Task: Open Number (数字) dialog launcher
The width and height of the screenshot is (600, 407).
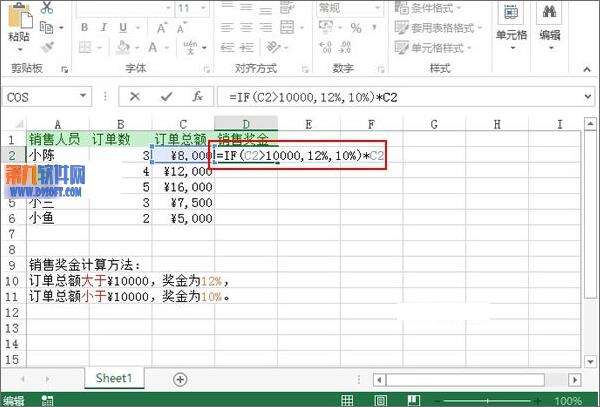Action: click(x=381, y=70)
